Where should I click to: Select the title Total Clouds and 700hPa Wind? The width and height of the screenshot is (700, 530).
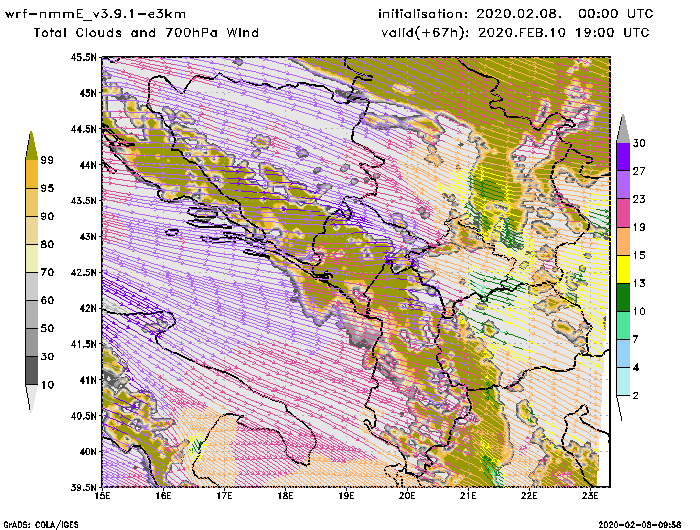pos(146,33)
